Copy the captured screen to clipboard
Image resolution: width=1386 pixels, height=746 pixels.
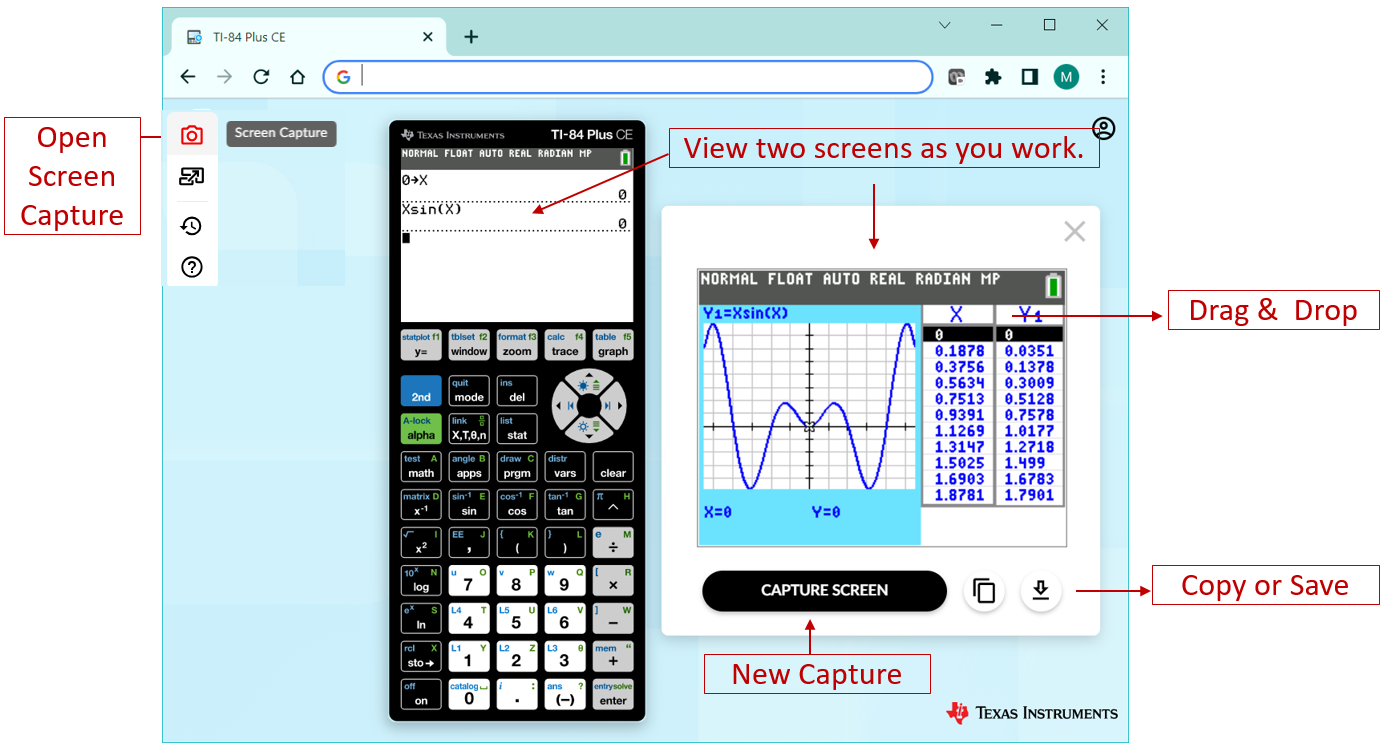(984, 591)
